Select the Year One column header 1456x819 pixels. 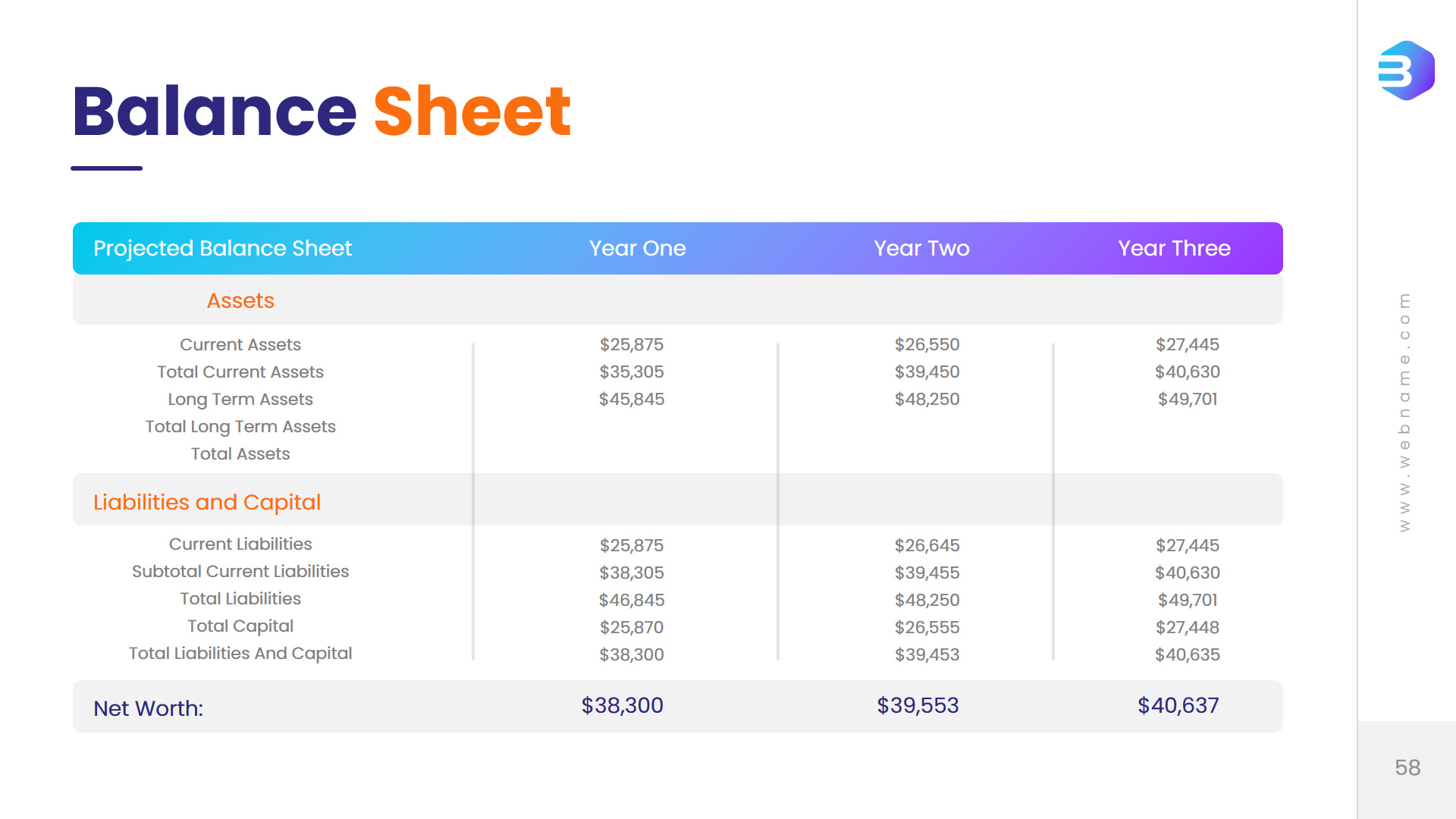(637, 248)
